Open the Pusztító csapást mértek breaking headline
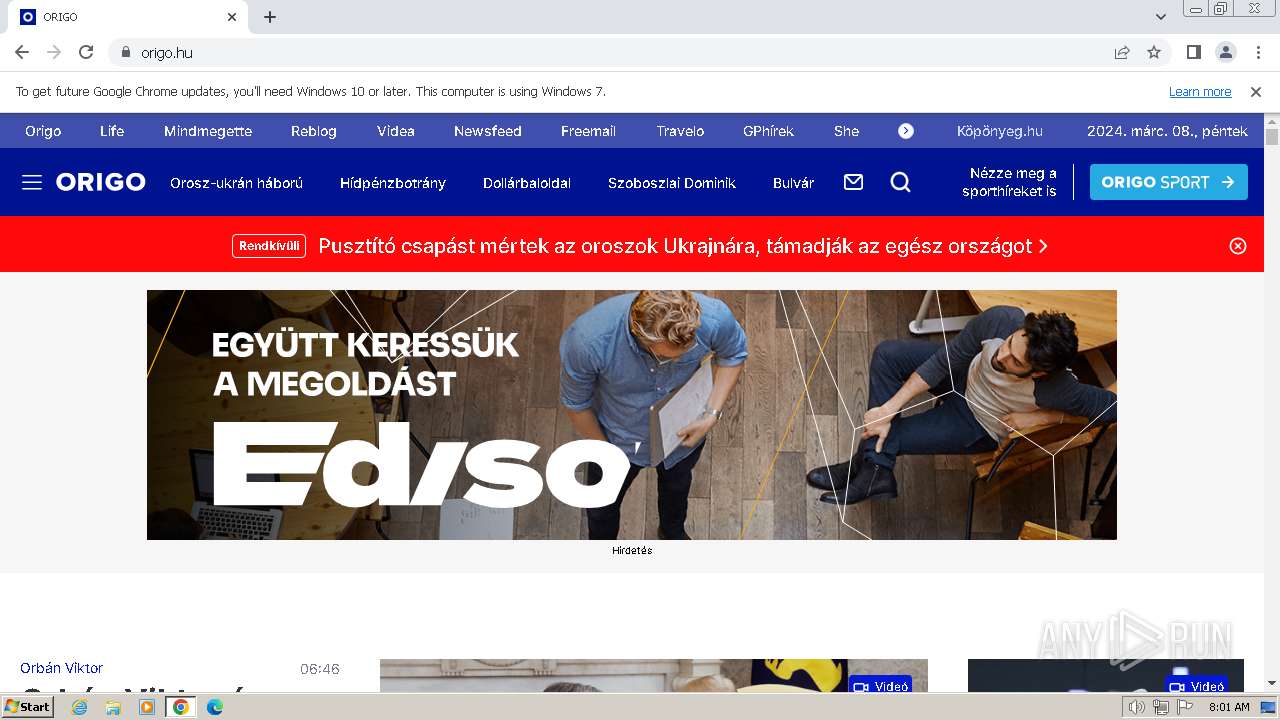Viewport: 1280px width, 720px height. tap(683, 246)
